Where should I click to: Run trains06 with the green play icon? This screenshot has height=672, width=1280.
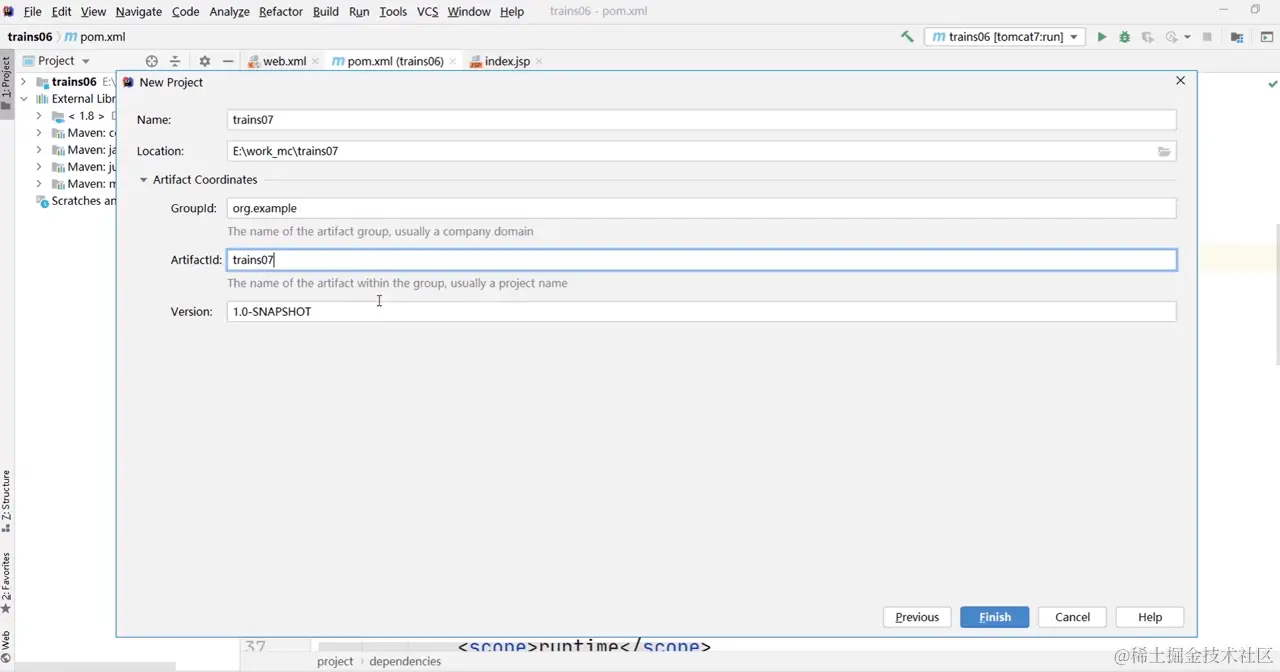click(1101, 37)
